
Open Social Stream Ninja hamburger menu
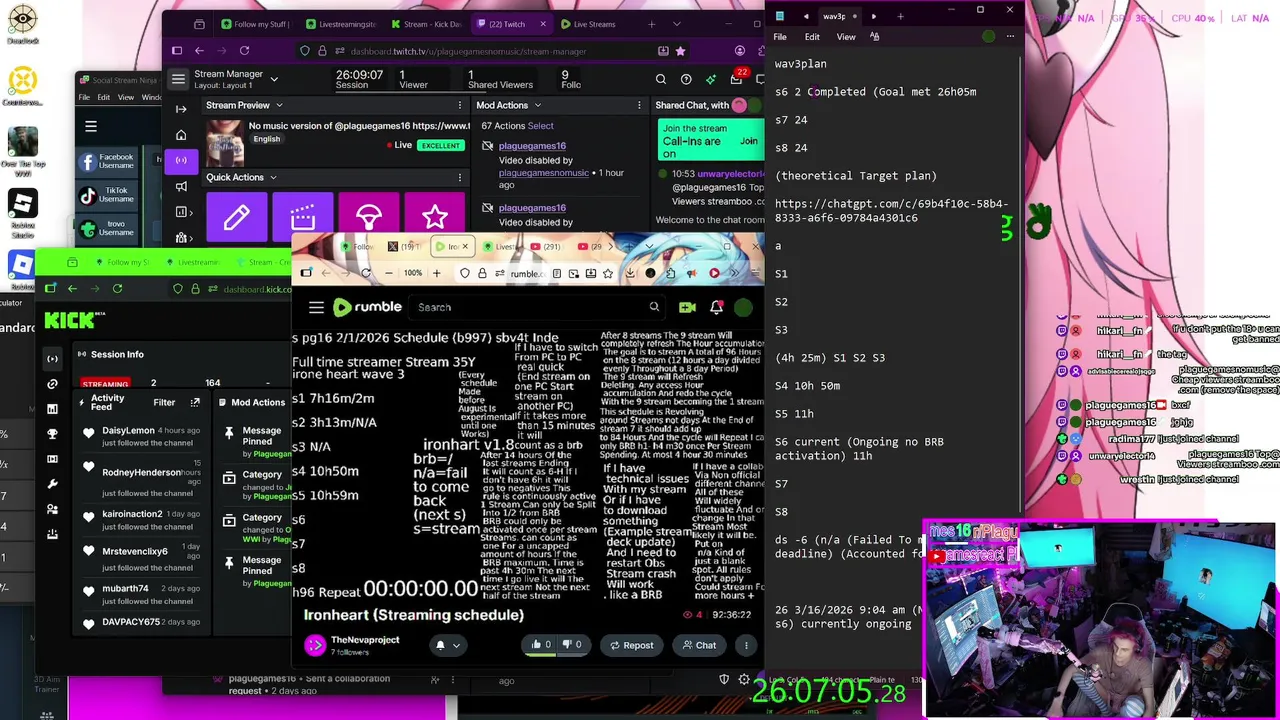(91, 126)
